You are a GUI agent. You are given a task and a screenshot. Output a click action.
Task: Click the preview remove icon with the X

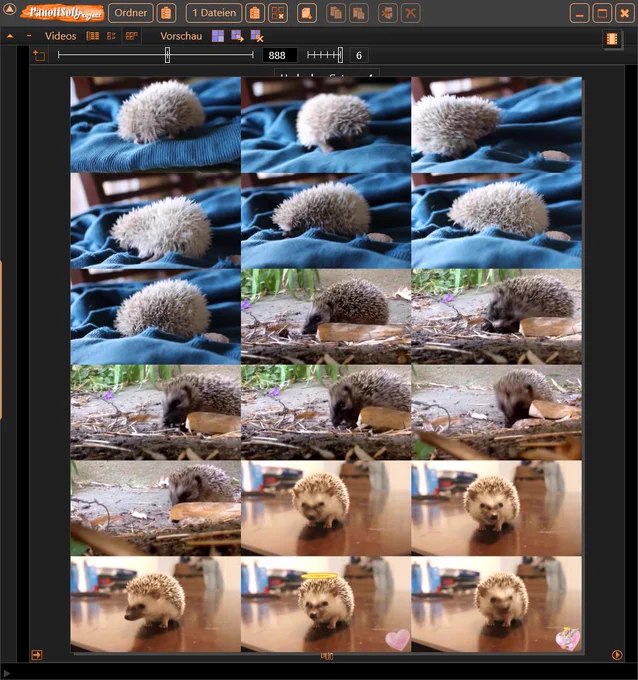257,36
